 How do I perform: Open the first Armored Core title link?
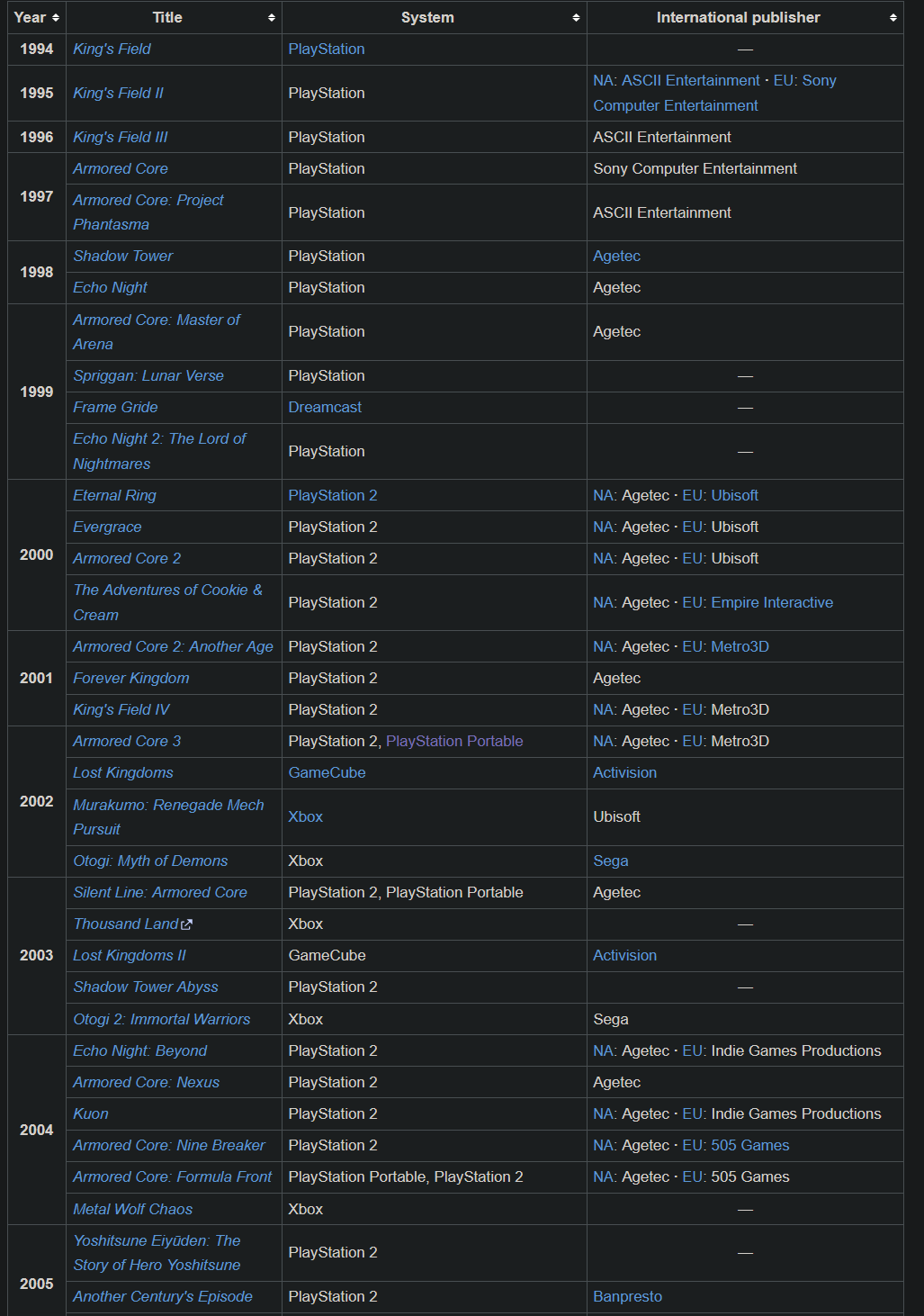121,168
